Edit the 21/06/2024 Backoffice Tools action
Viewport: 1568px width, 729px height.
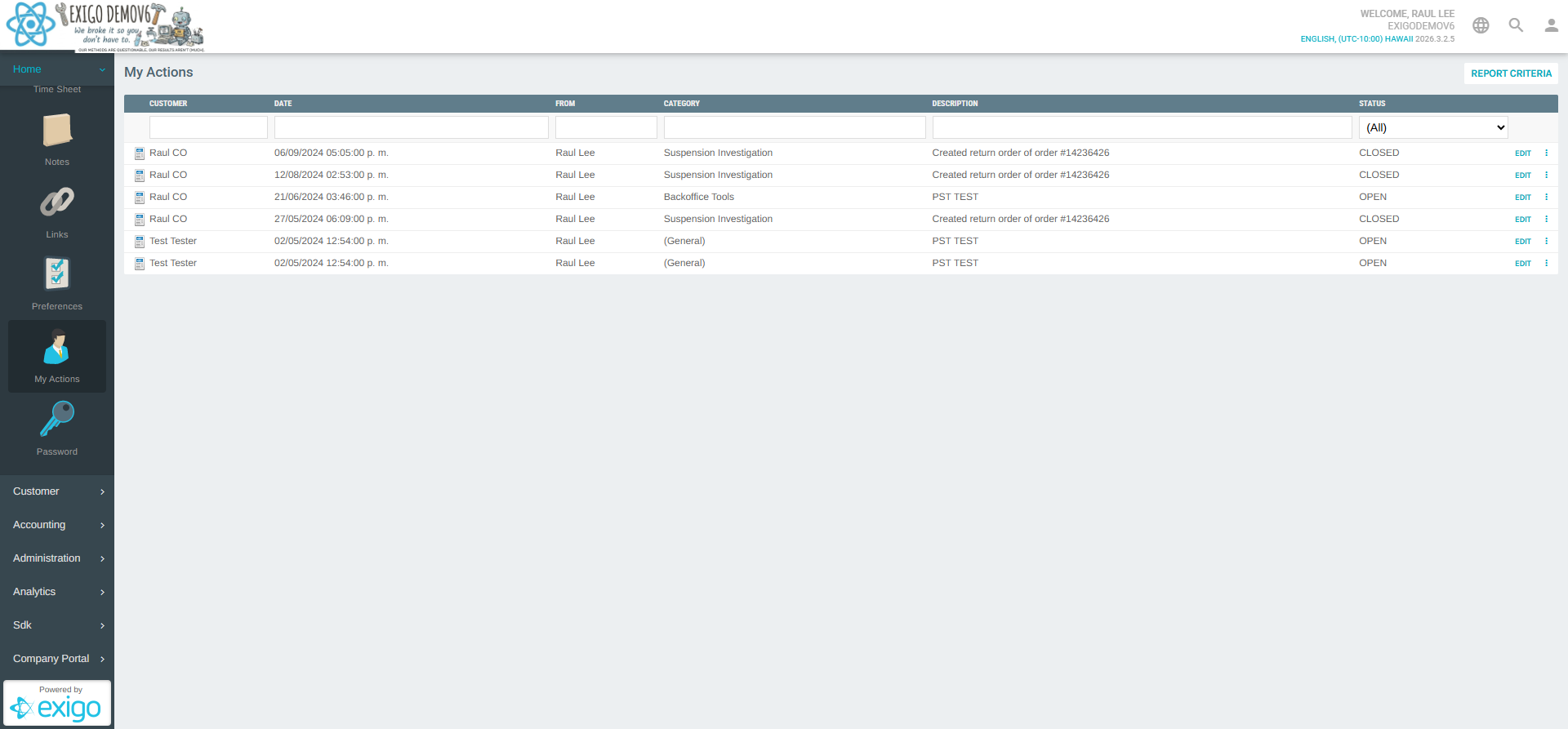[x=1523, y=198]
